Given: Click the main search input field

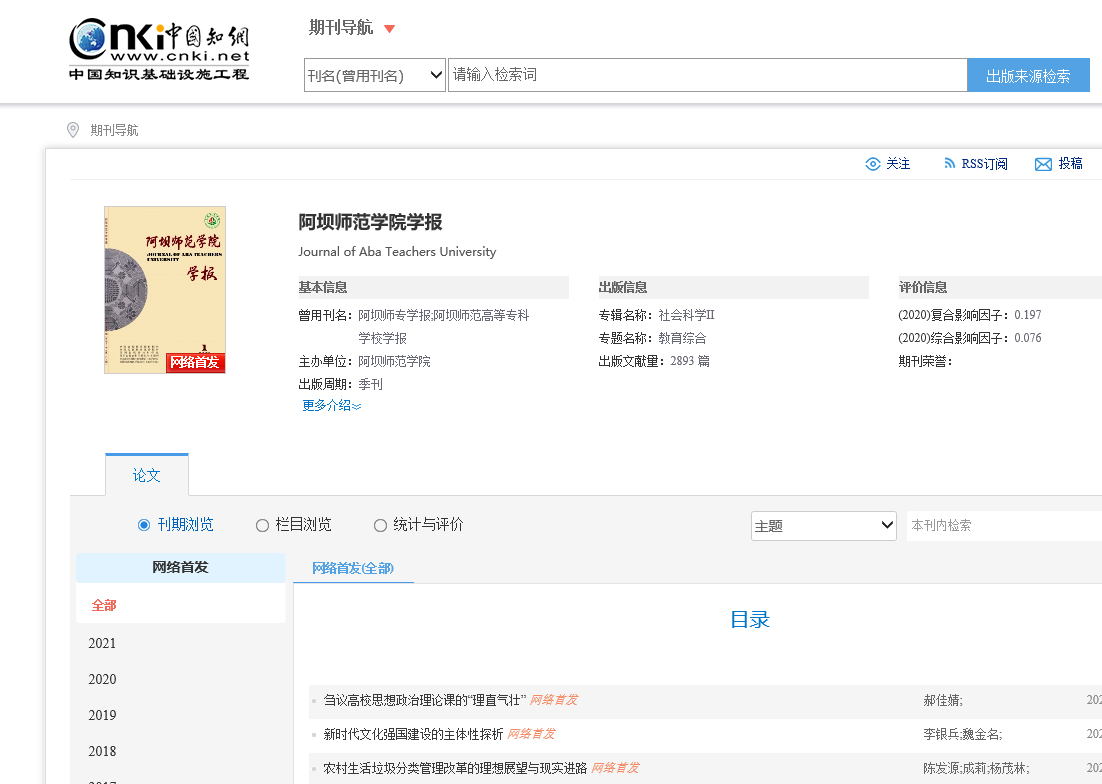Looking at the screenshot, I should click(706, 75).
